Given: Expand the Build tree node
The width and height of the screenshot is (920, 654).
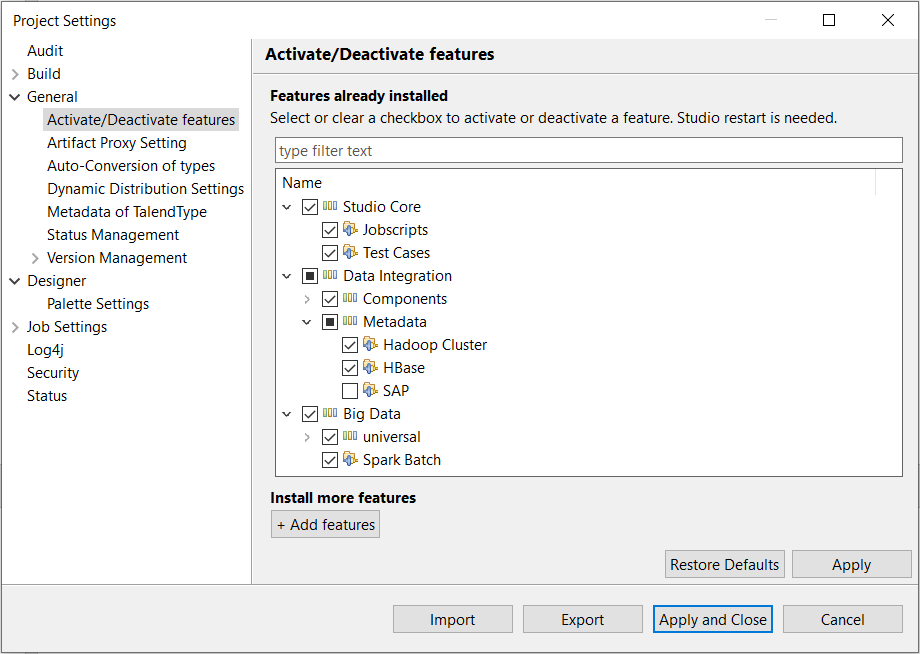Looking at the screenshot, I should tap(17, 73).
